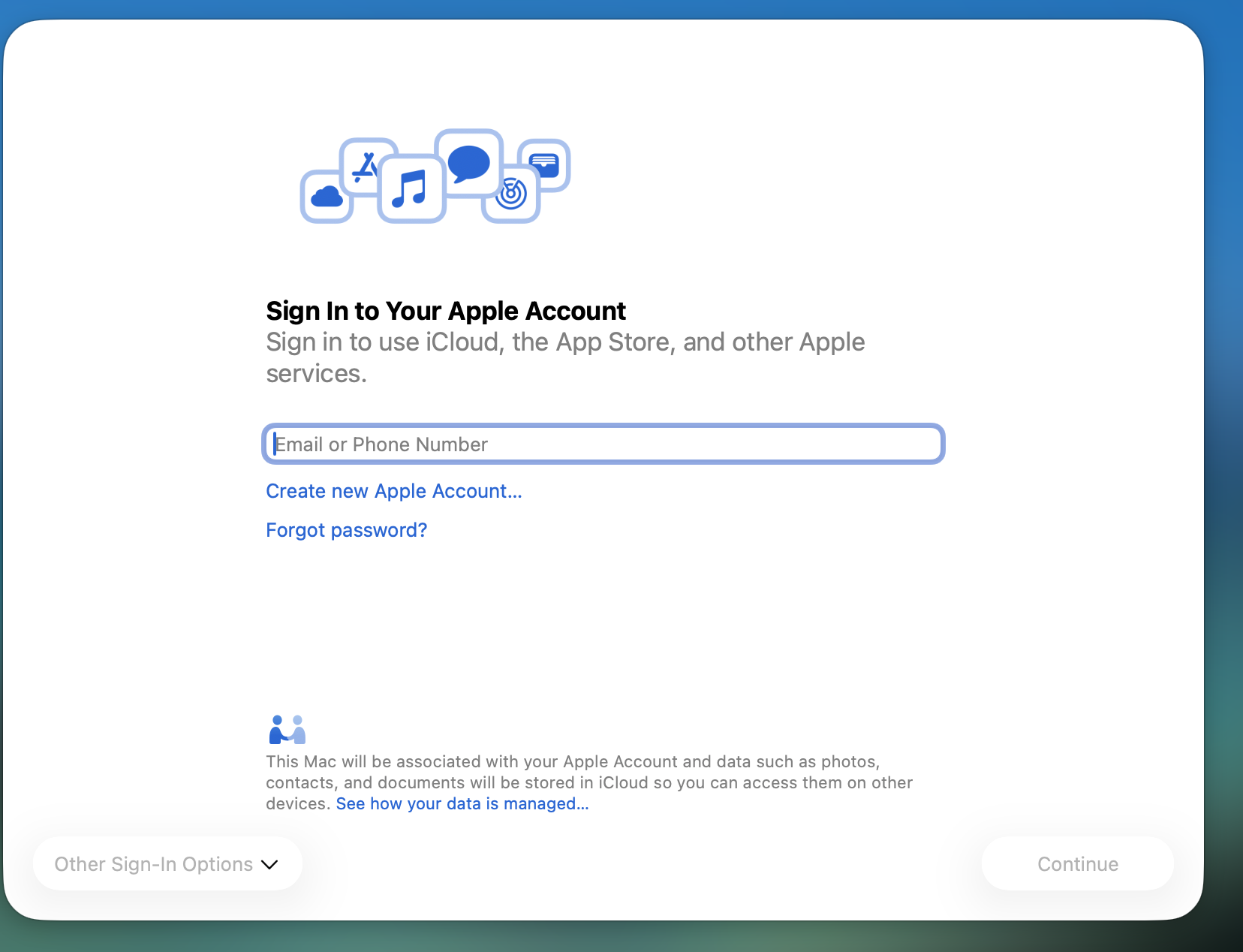
Task: Click the iCloud cloud icon
Action: pos(327,197)
